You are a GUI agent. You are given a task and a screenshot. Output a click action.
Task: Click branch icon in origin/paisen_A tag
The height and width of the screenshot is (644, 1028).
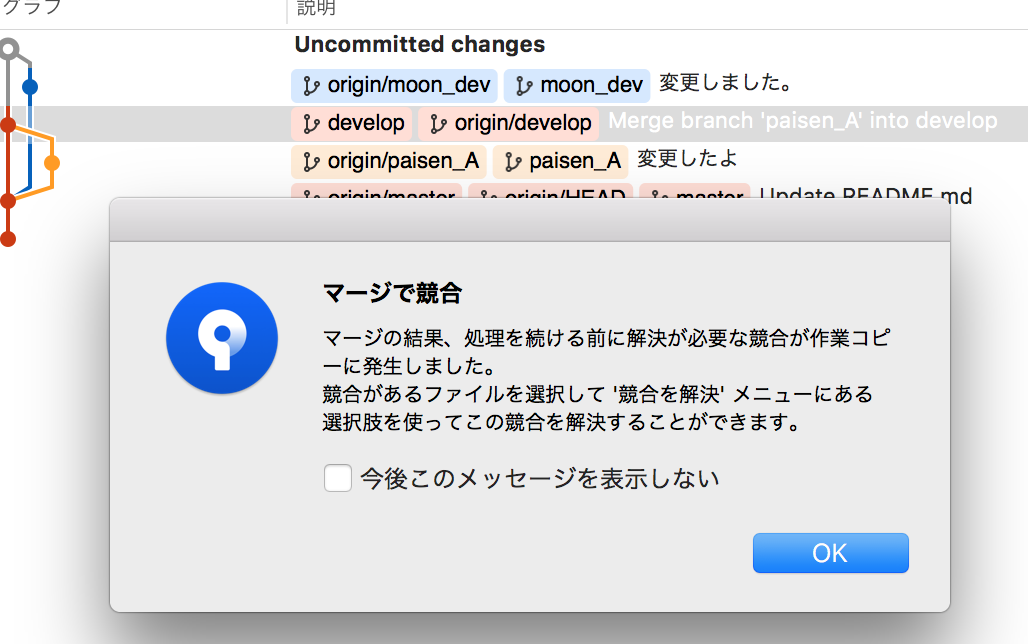point(311,162)
